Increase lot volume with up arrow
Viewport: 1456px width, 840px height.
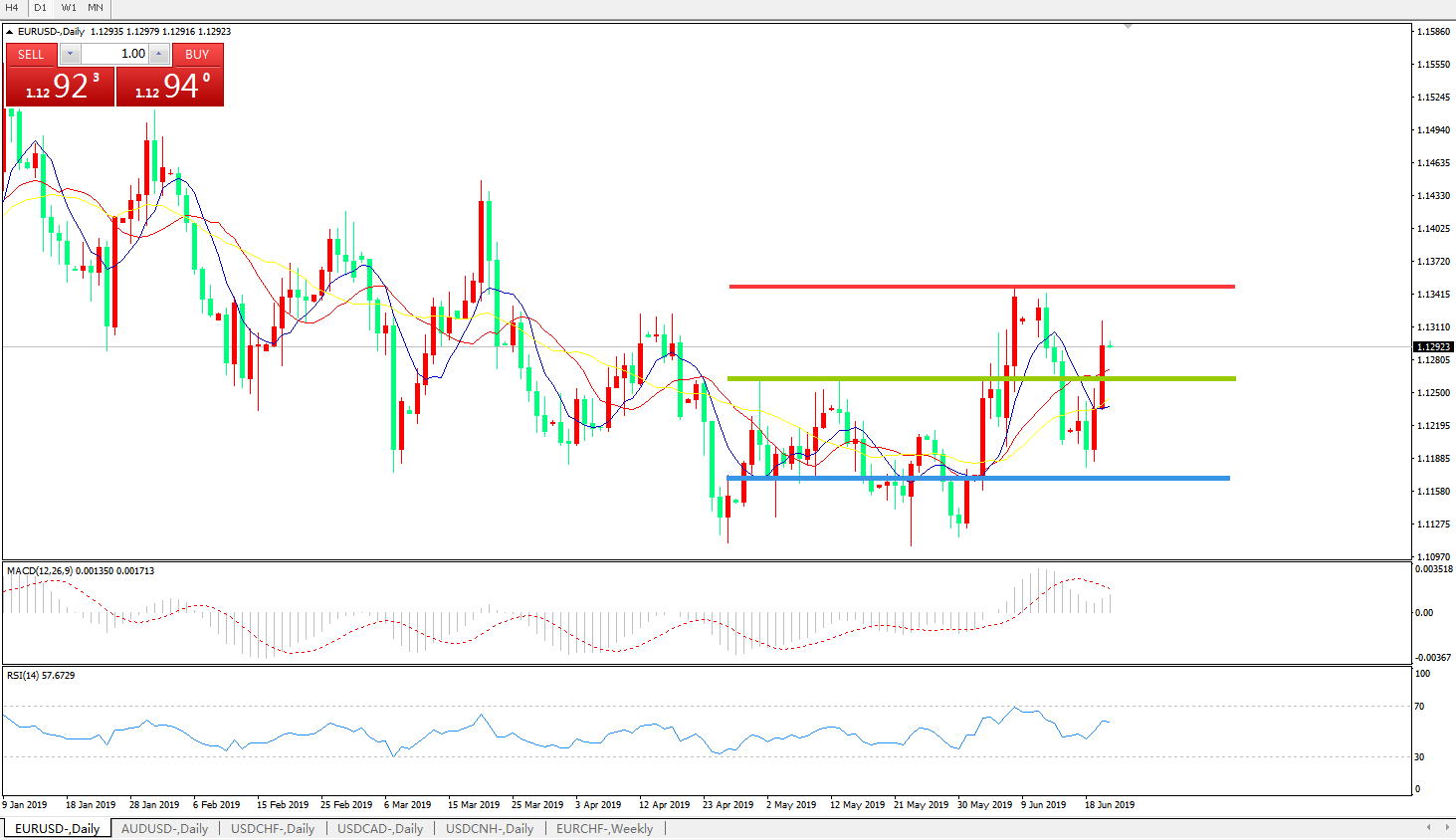coord(159,54)
